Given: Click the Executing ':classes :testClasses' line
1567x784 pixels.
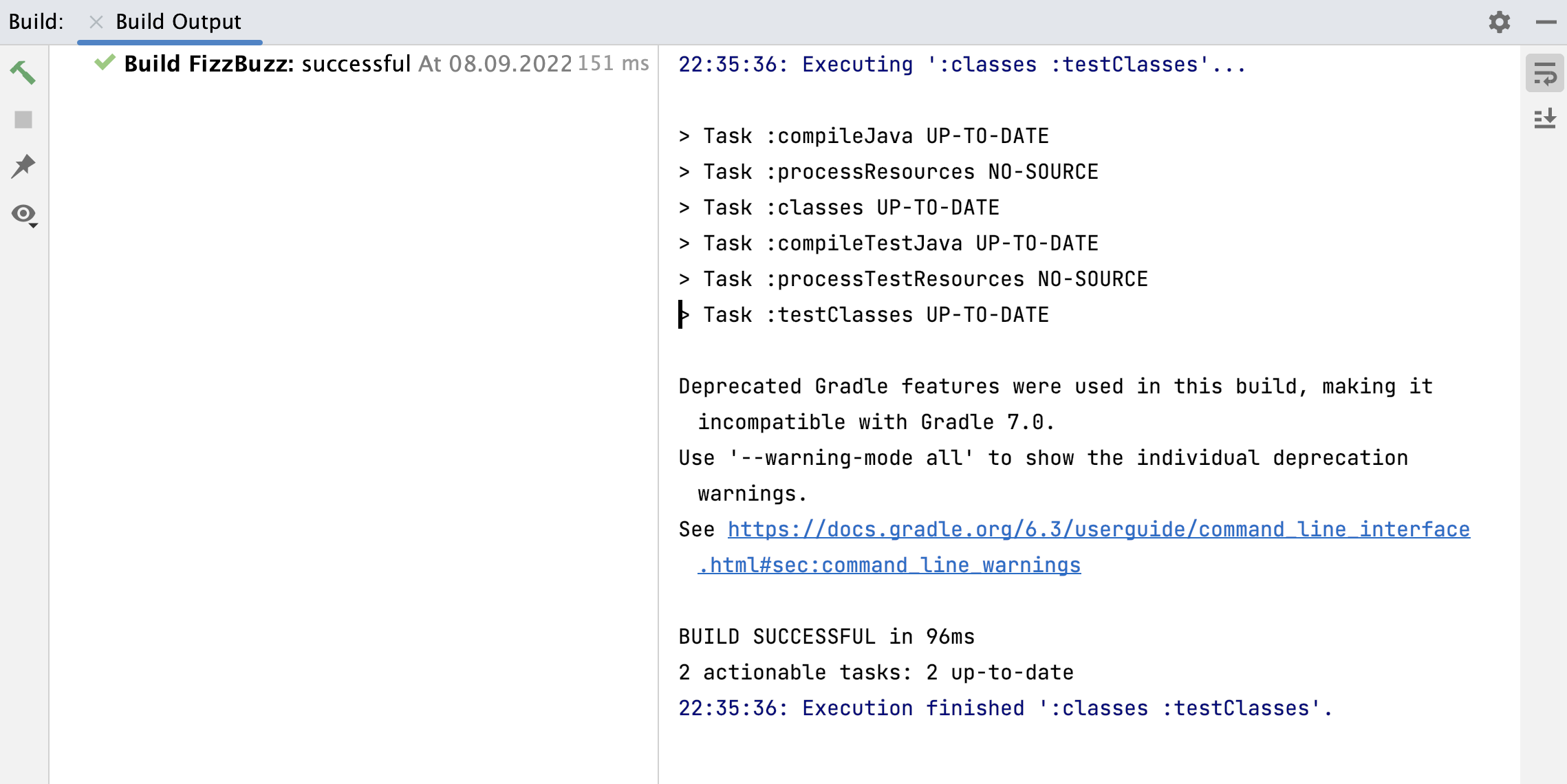Looking at the screenshot, I should point(961,65).
